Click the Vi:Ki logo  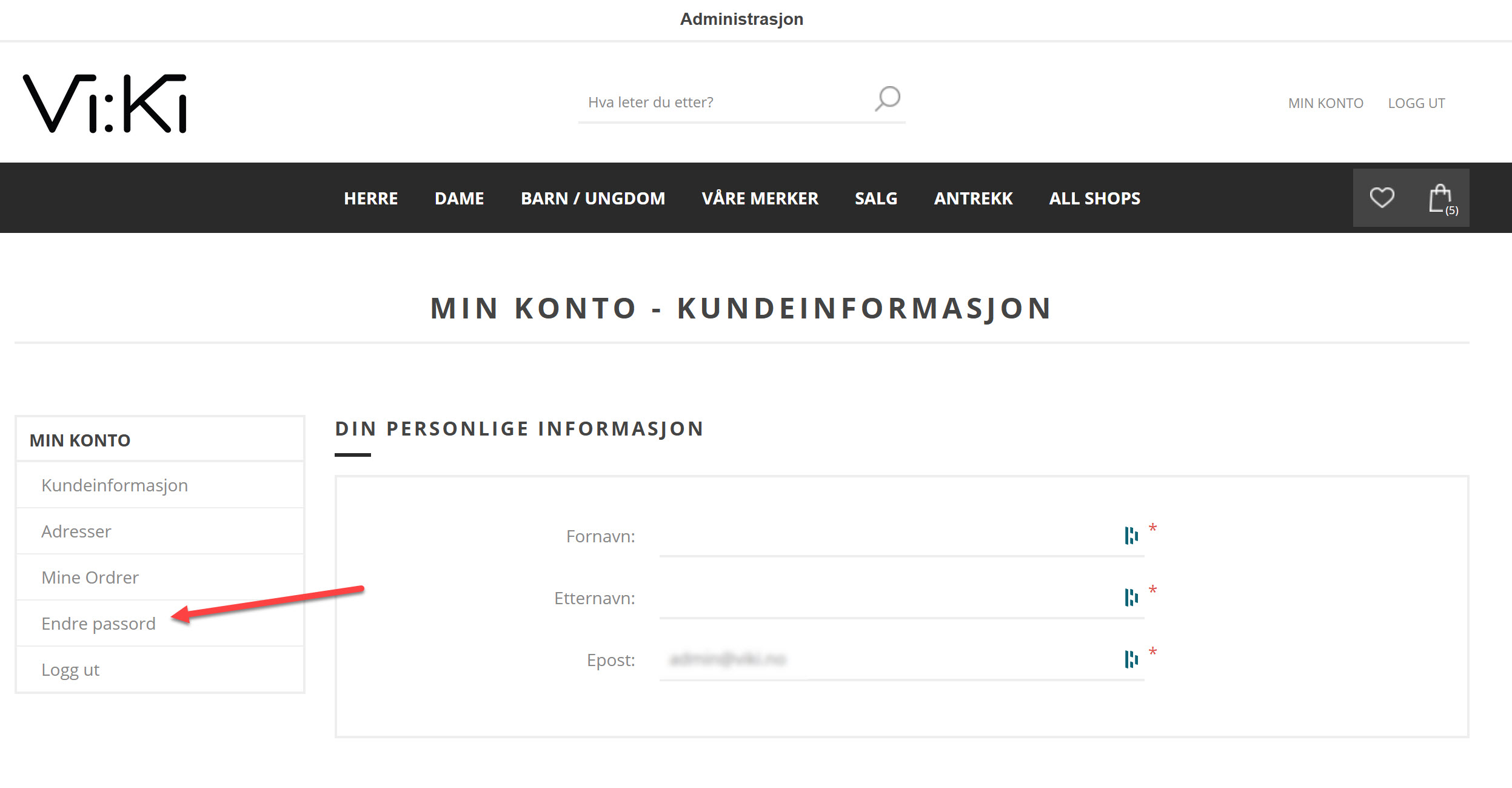pyautogui.click(x=103, y=104)
